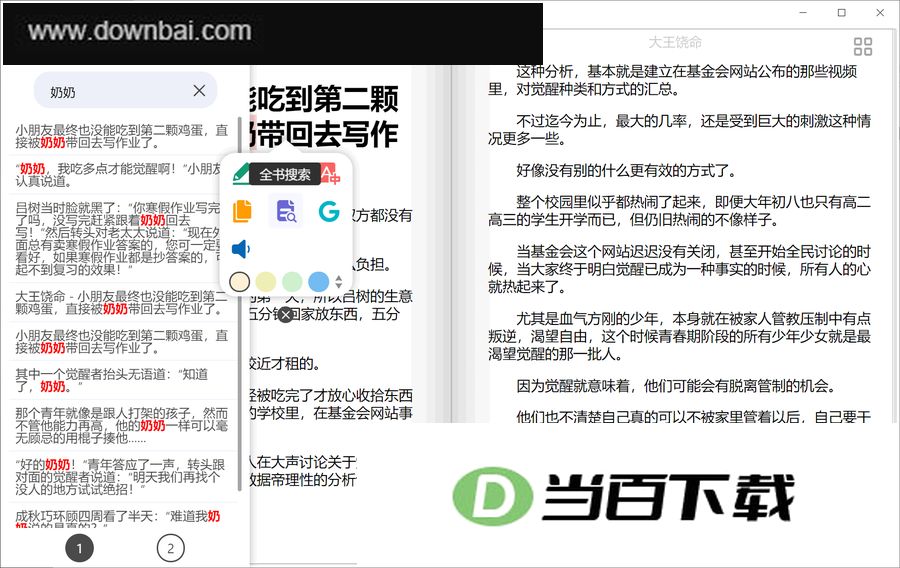Open result starting 吕树当时脸就黑了
The height and width of the screenshot is (568, 900).
tap(118, 239)
